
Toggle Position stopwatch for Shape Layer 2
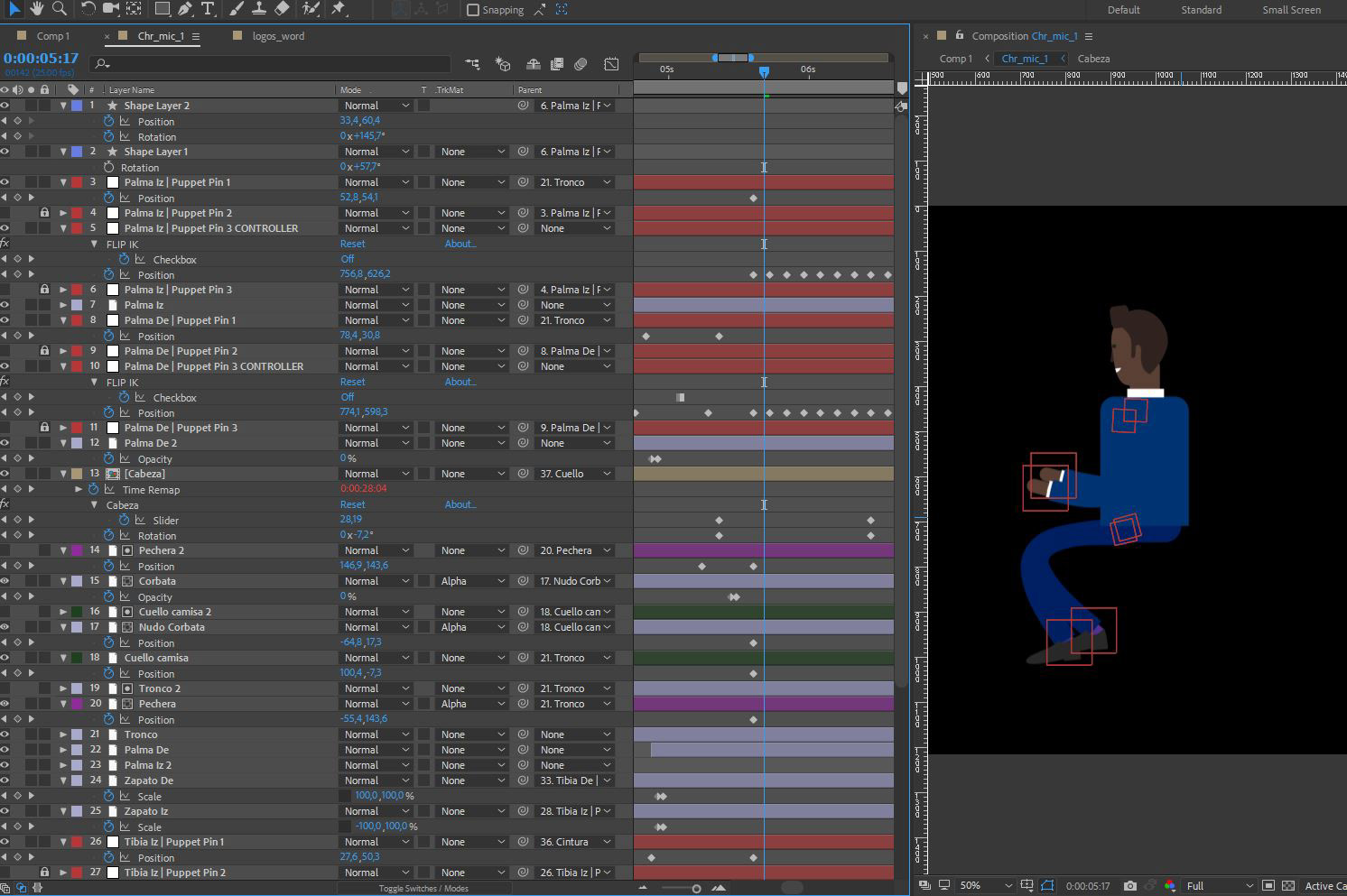[x=109, y=121]
